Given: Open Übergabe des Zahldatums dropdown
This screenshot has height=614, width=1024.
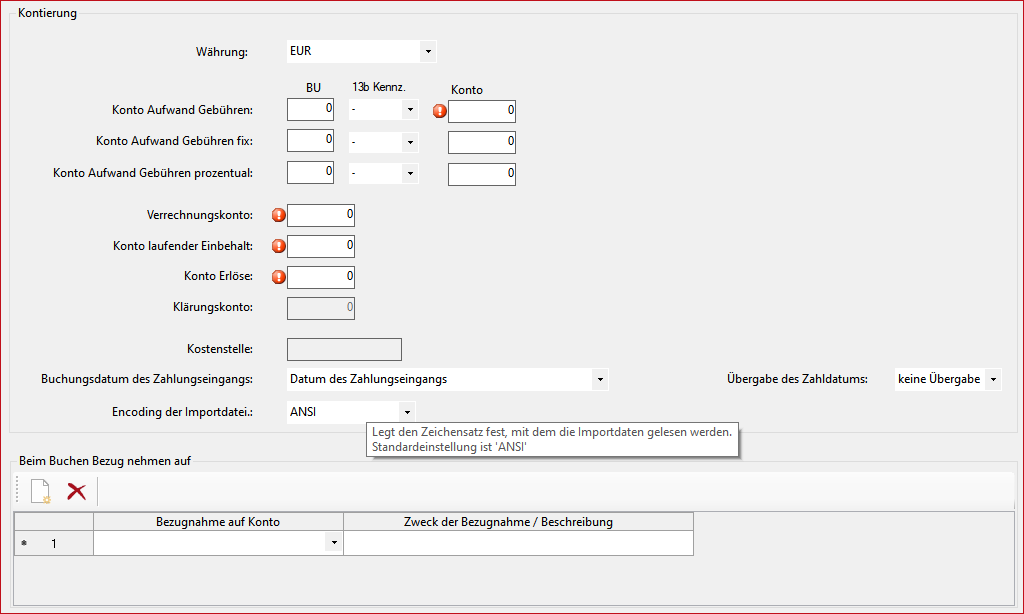Looking at the screenshot, I should pos(992,380).
